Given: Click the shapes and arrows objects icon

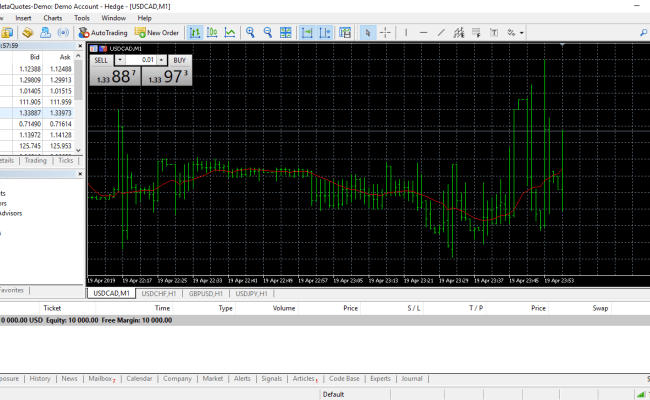Looking at the screenshot, I should (511, 32).
